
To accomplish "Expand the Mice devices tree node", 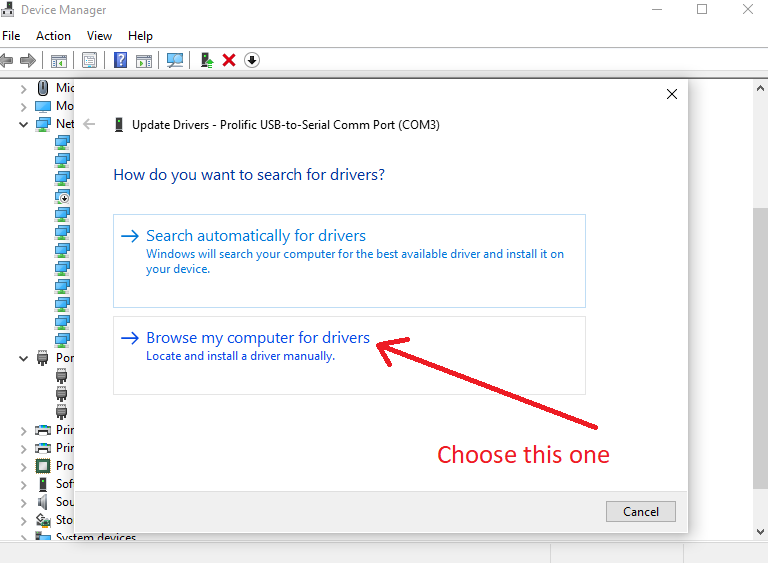I will (23, 88).
